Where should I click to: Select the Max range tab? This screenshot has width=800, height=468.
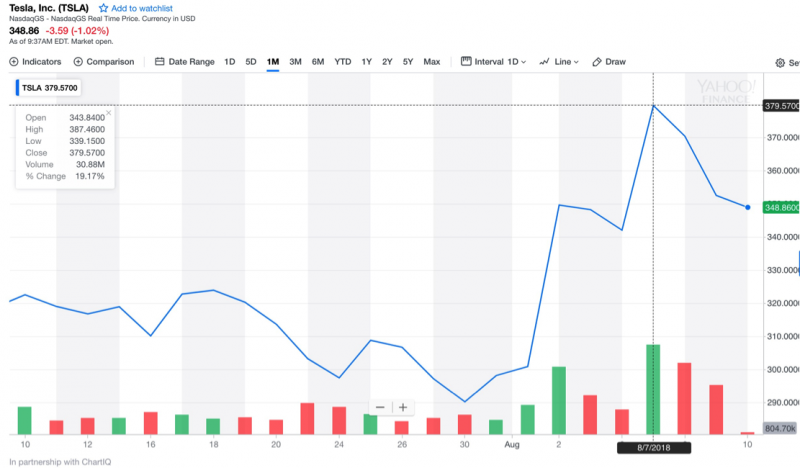(432, 62)
